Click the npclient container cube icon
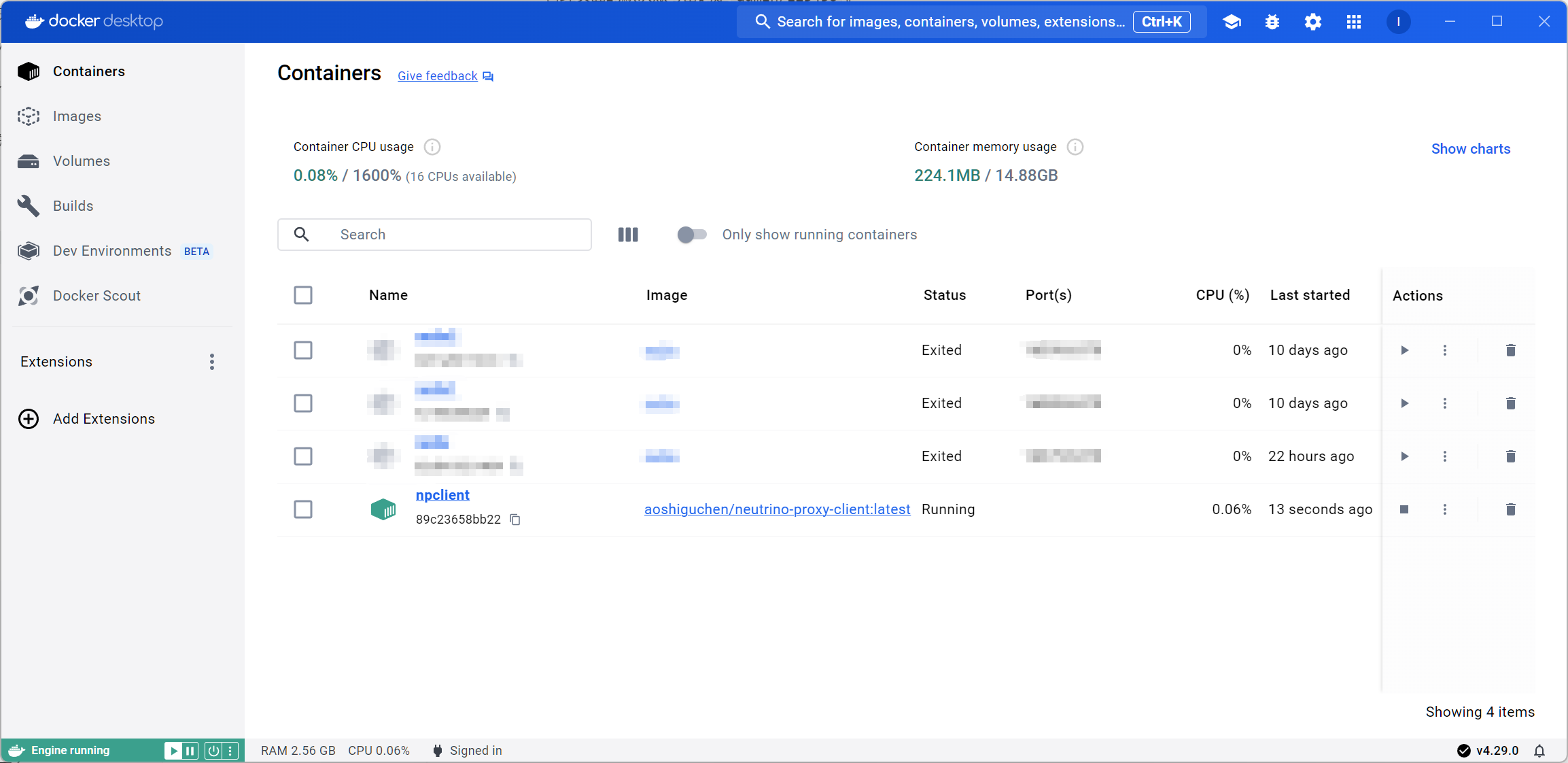Image resolution: width=1568 pixels, height=763 pixels. [x=383, y=509]
